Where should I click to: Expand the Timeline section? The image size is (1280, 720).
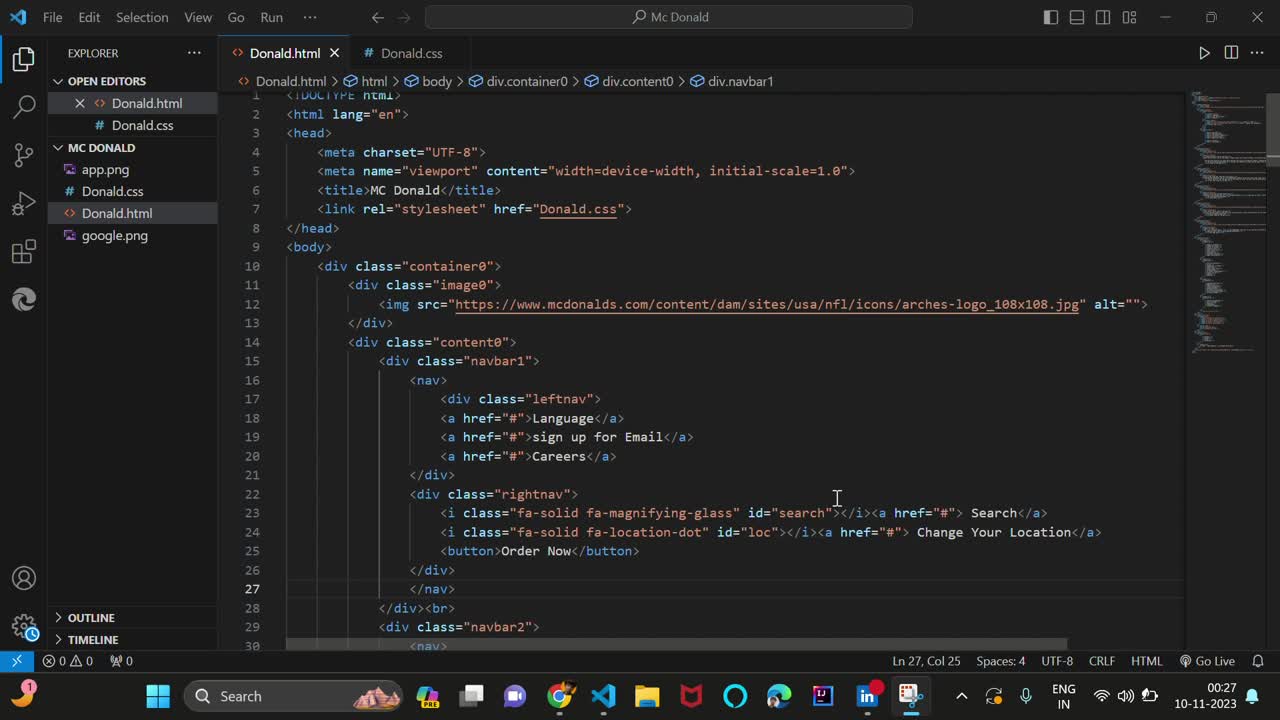pos(93,640)
